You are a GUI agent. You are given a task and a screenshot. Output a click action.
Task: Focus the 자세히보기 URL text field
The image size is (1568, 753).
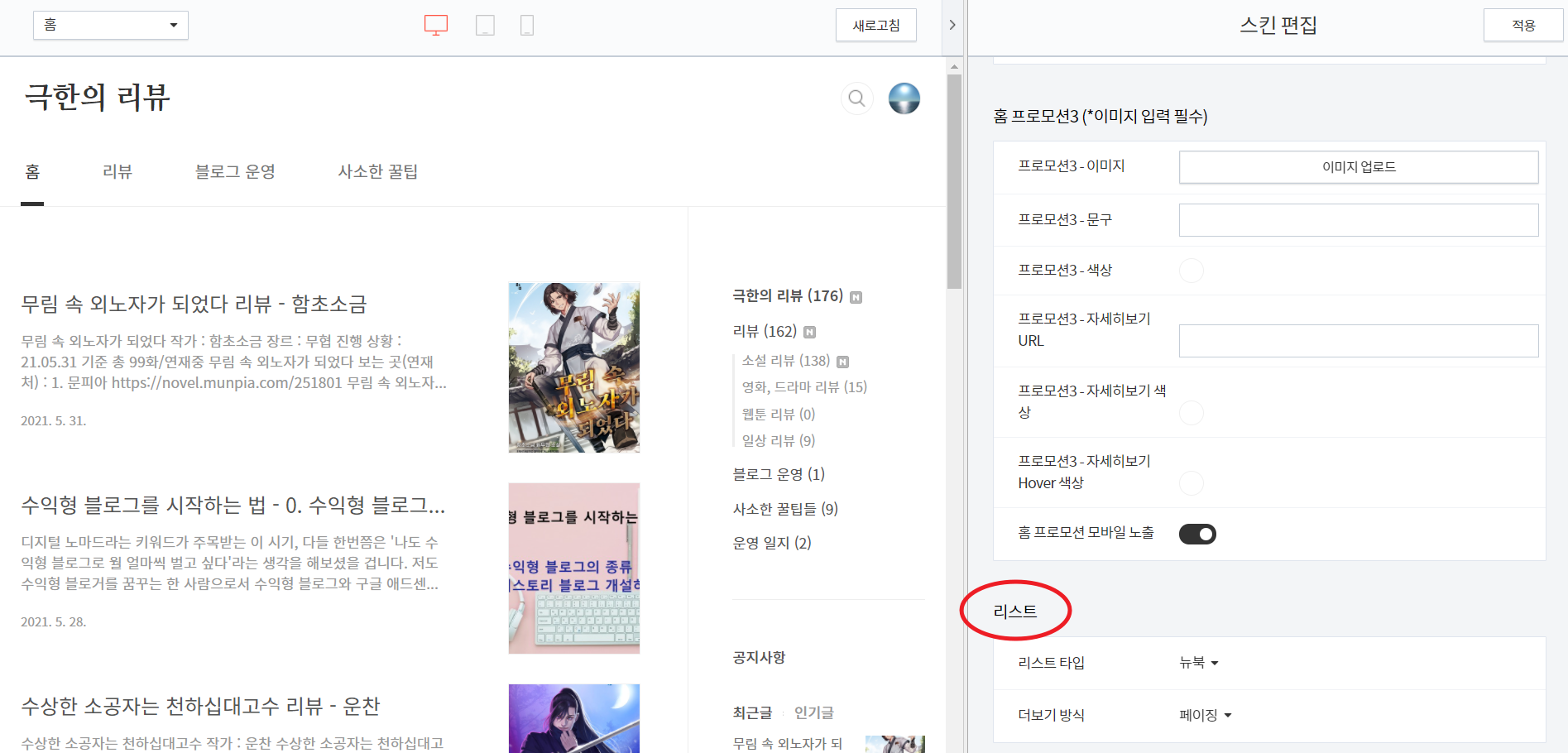pyautogui.click(x=1359, y=341)
